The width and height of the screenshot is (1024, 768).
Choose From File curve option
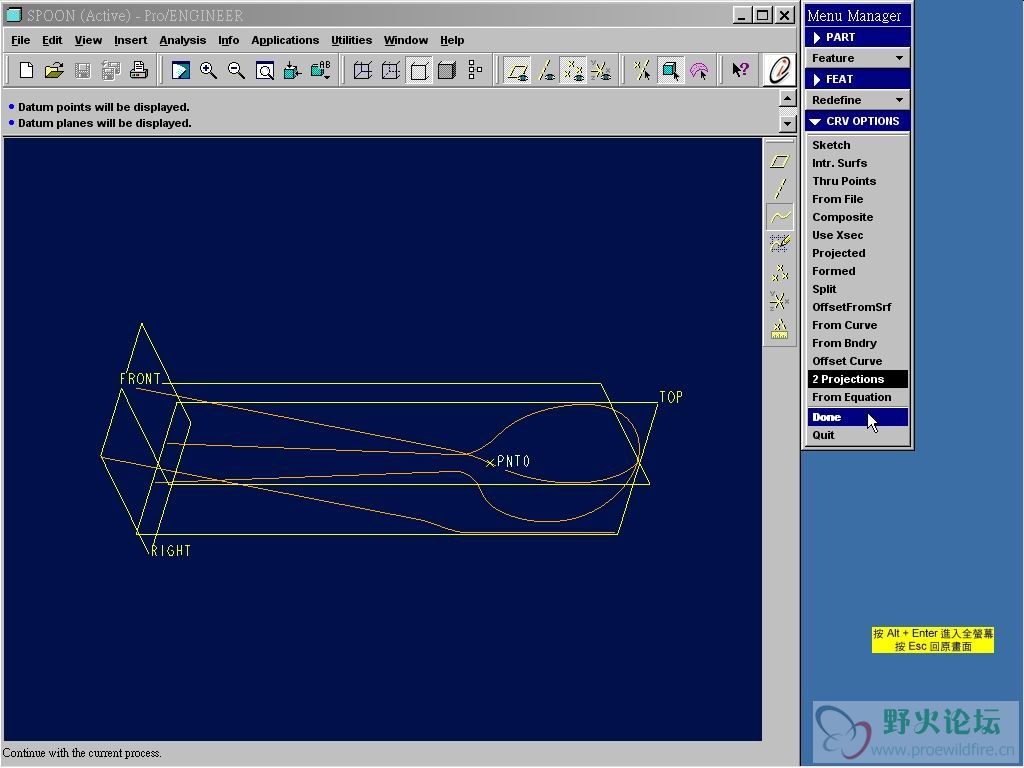857,199
